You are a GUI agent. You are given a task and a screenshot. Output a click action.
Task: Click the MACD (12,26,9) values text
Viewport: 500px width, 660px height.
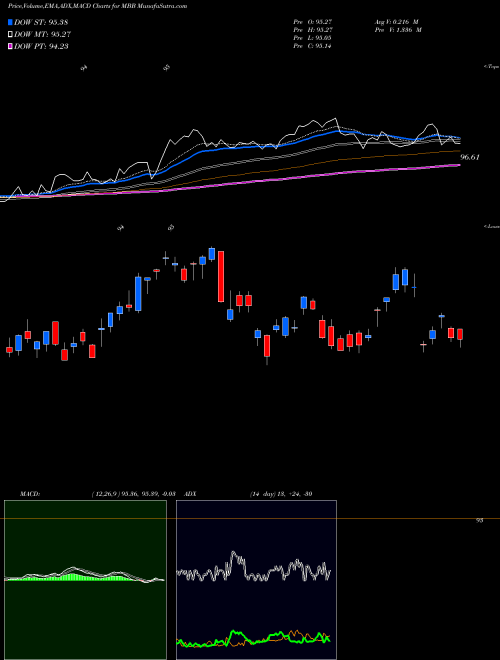[x=133, y=494]
